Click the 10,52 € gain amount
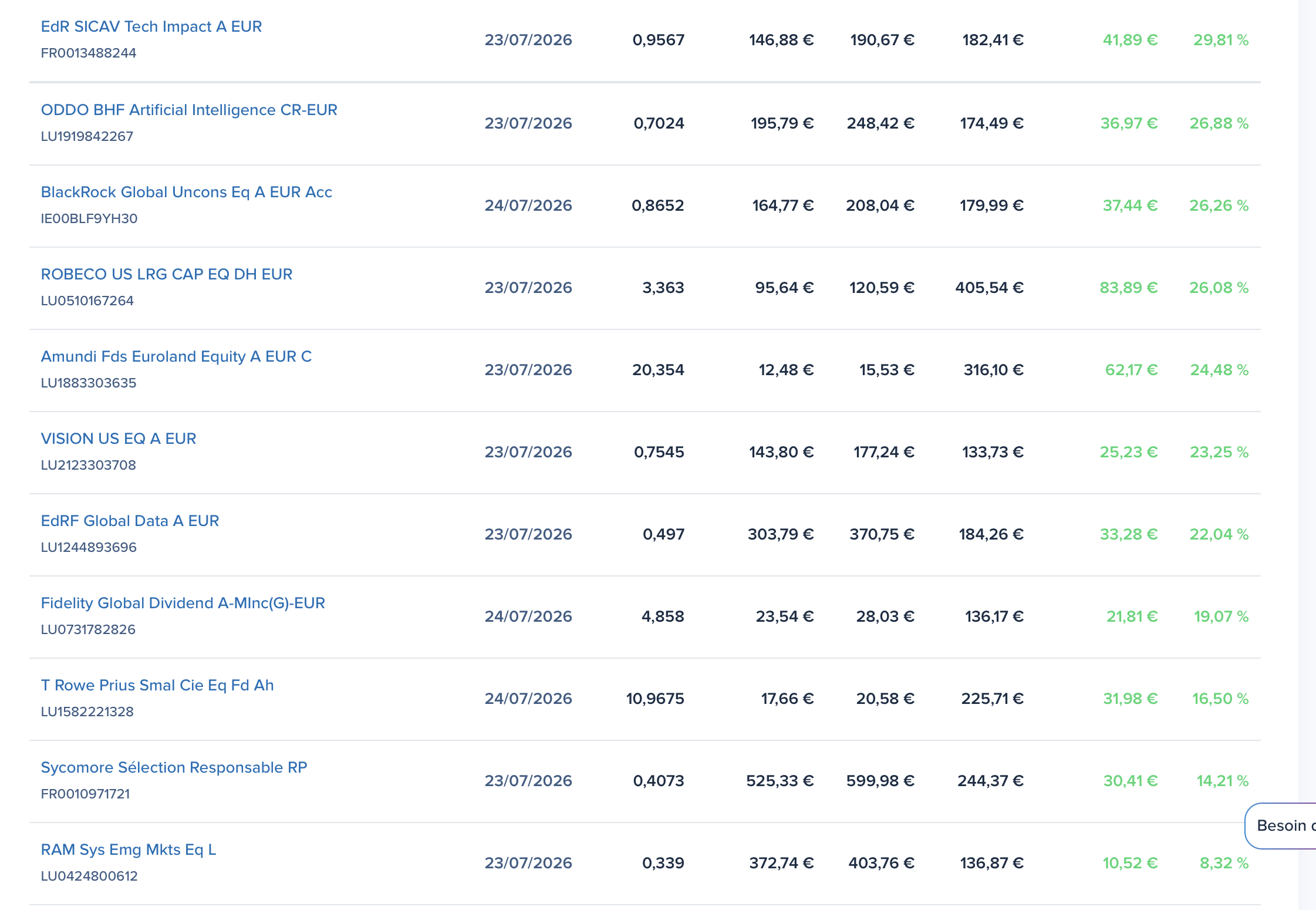 click(x=1131, y=863)
